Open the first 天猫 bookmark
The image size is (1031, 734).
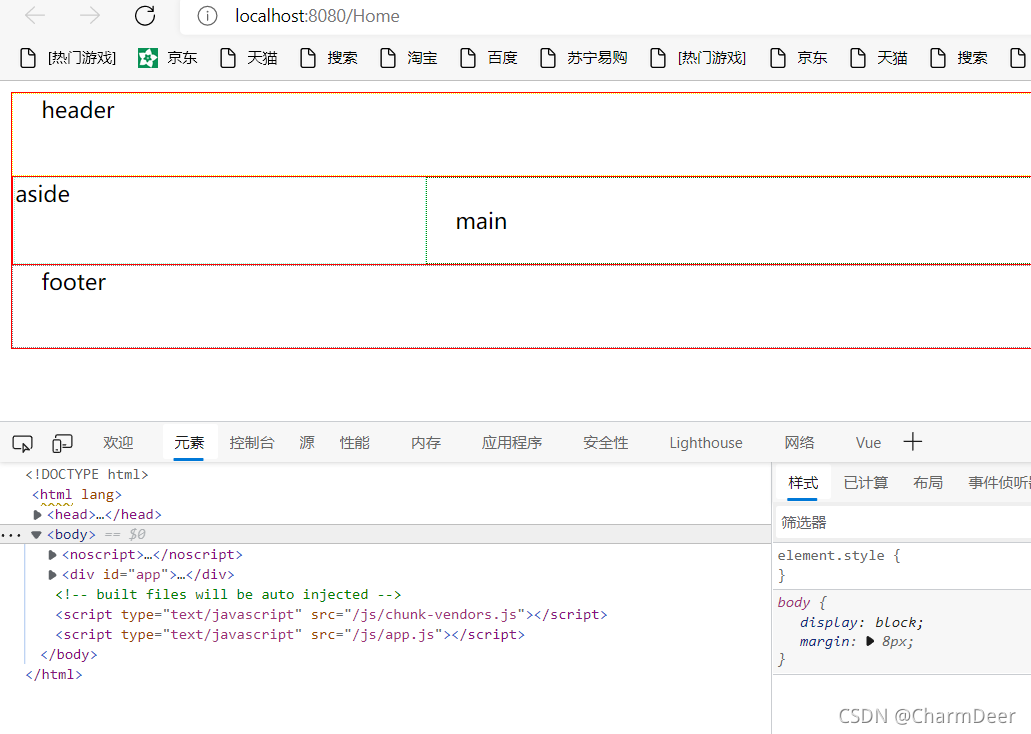[249, 58]
